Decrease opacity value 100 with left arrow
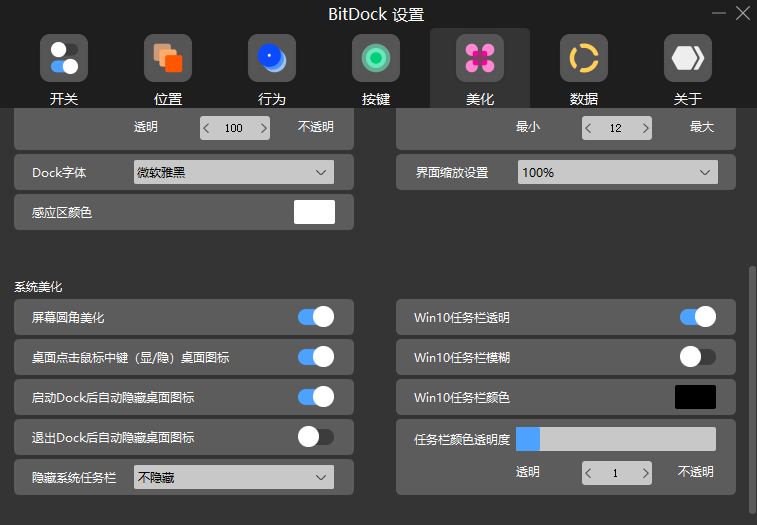 coord(207,128)
